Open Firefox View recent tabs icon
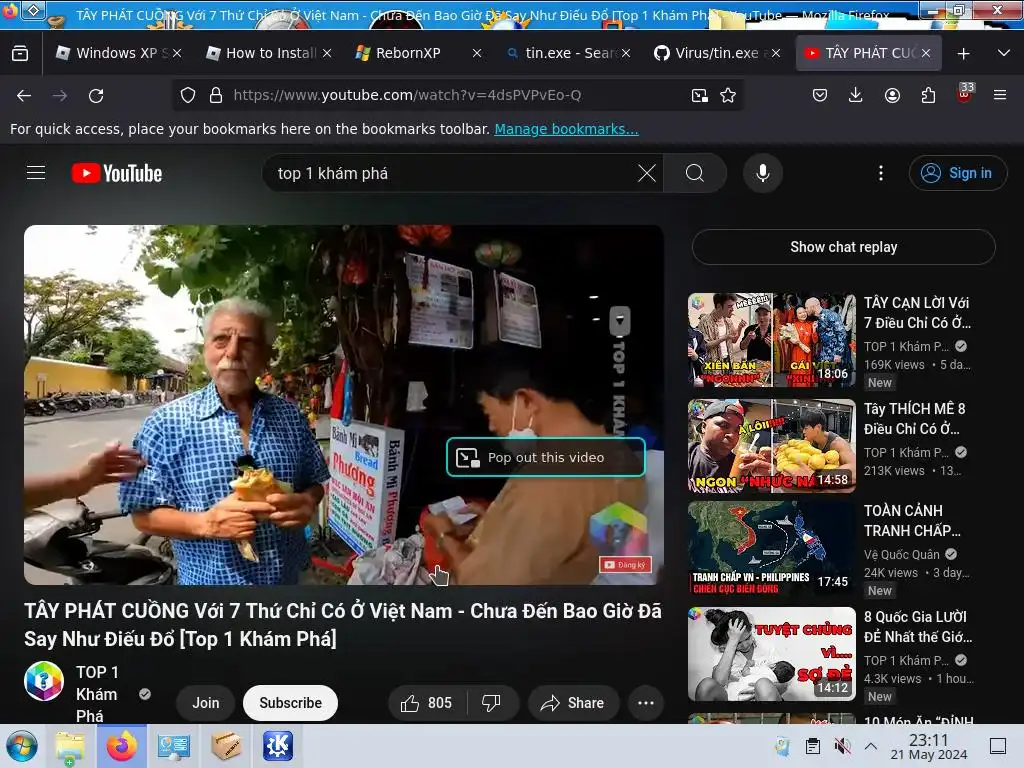 tap(20, 53)
